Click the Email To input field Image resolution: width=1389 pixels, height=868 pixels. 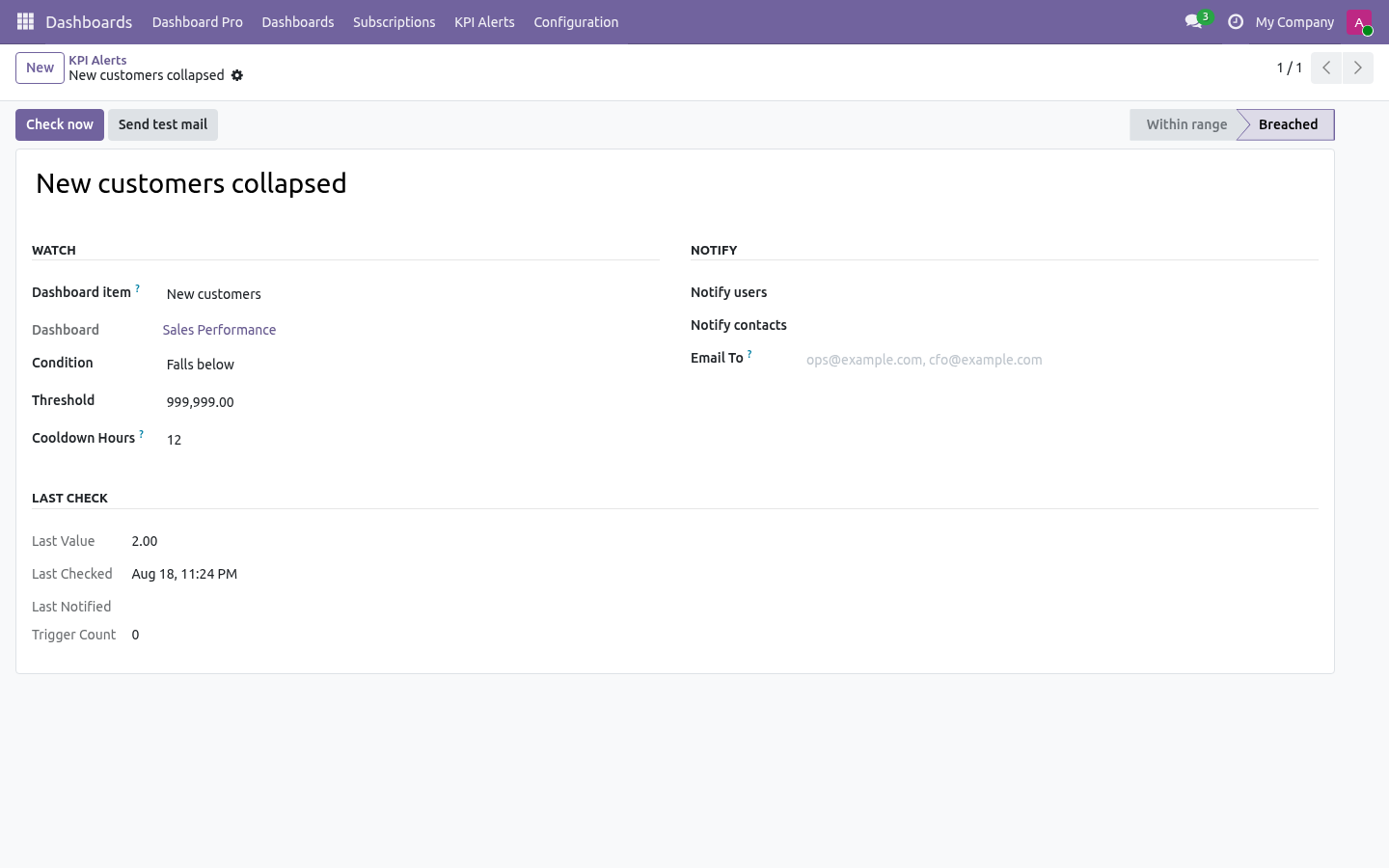click(1060, 360)
